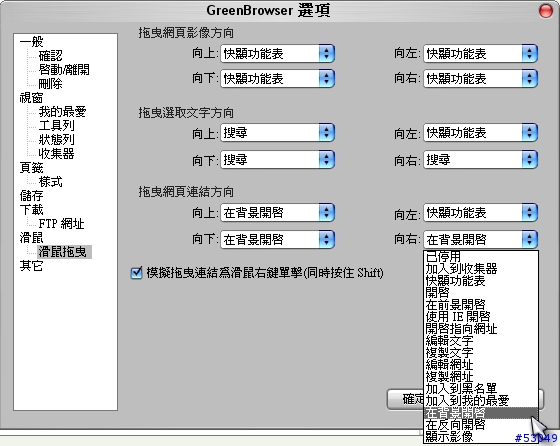Select 我的最愛 in the options tree
Image resolution: width=560 pixels, height=446 pixels.
(62, 111)
